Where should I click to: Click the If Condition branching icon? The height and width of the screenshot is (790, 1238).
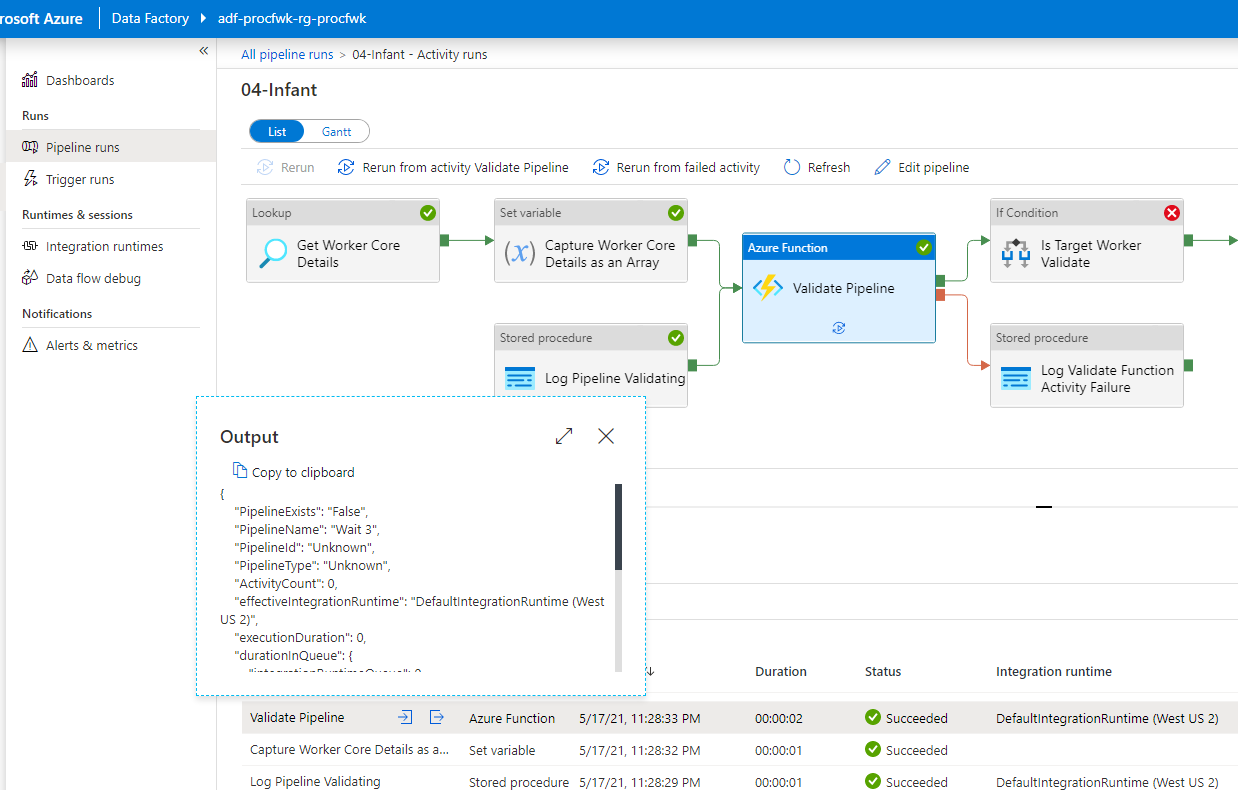tap(1016, 253)
